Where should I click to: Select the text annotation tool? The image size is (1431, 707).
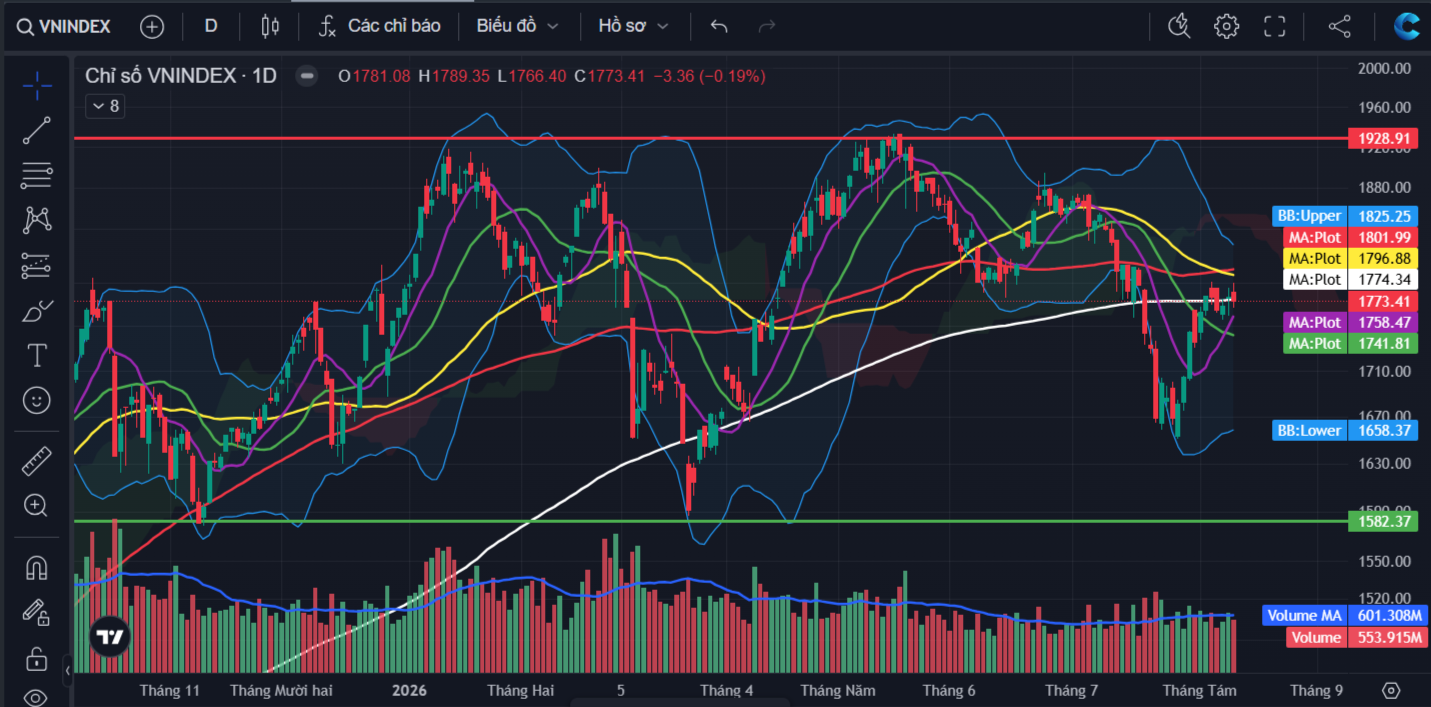[x=37, y=355]
